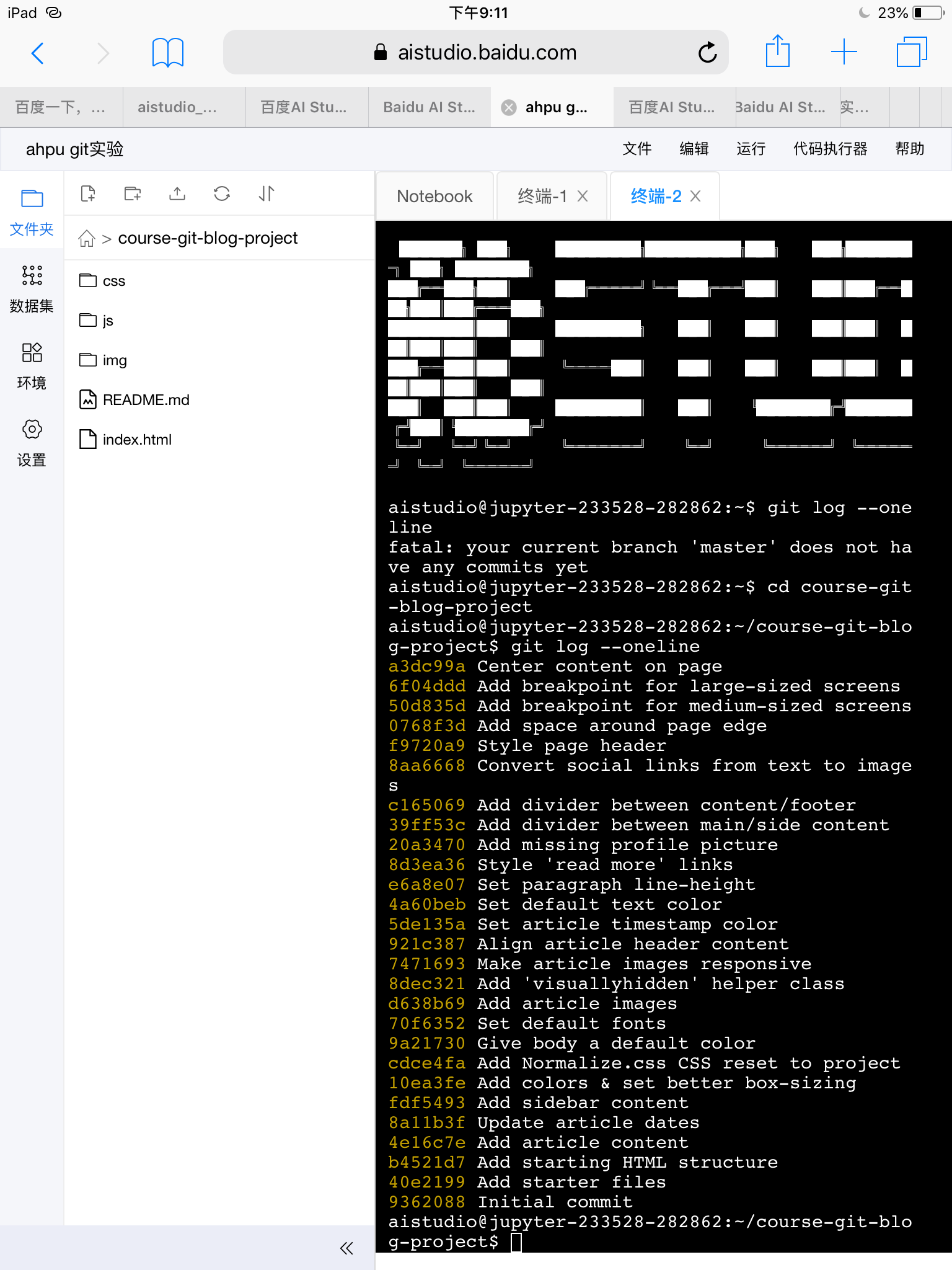Open the Safari share sheet icon
Screen dimensions: 952x1270
777,51
